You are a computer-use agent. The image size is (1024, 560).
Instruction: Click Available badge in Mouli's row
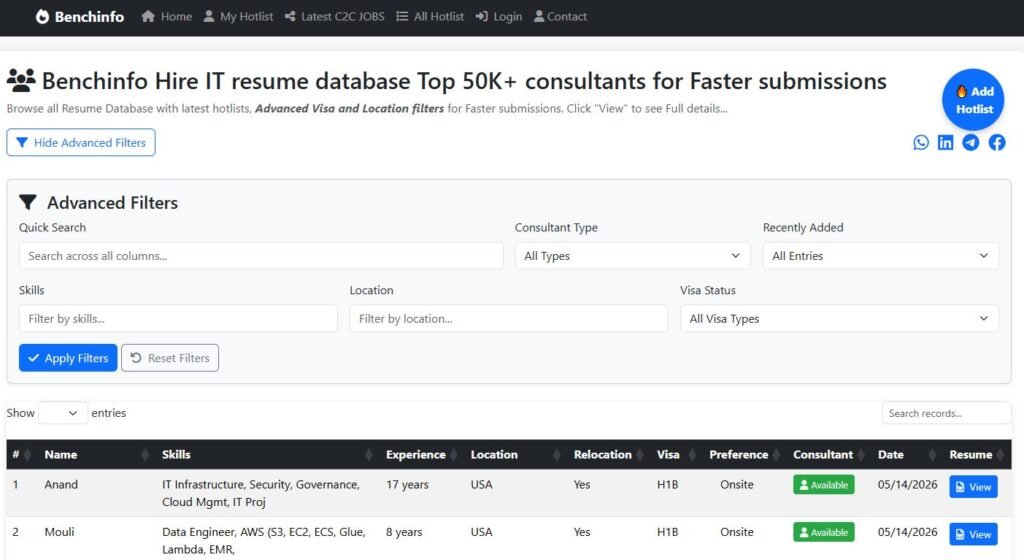pyautogui.click(x=824, y=533)
